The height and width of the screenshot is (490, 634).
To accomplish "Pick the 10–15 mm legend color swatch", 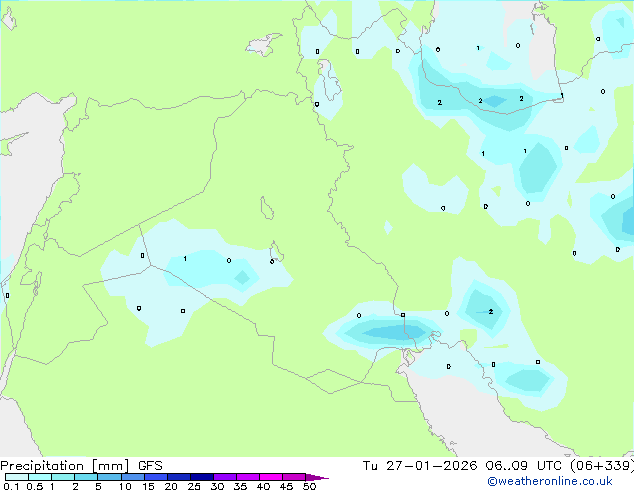I will point(133,477).
